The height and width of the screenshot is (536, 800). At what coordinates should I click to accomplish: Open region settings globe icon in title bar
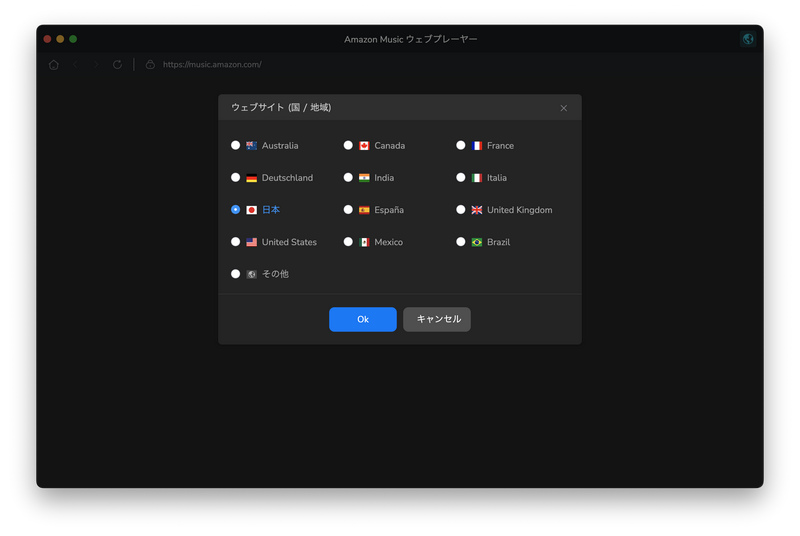tap(748, 39)
